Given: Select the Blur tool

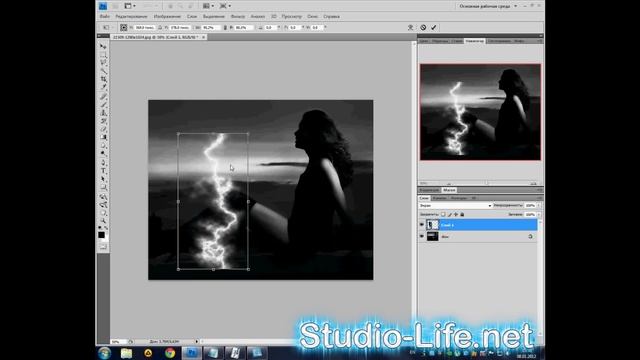Looking at the screenshot, I should 103,146.
